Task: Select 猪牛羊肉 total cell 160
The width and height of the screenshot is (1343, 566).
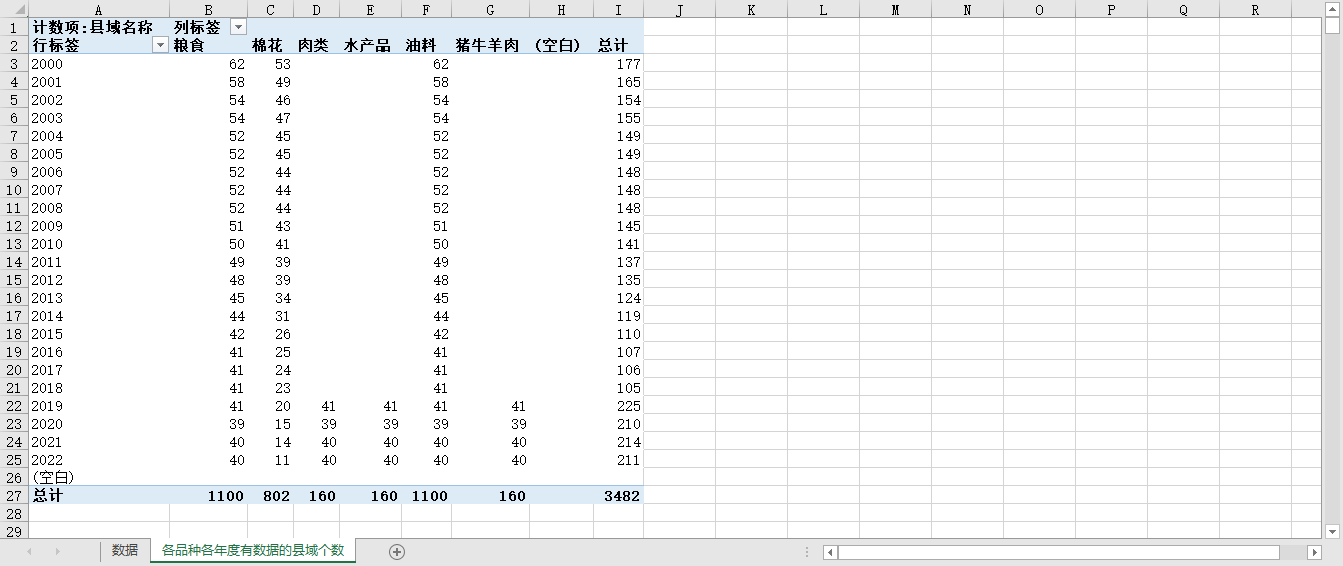Action: point(490,495)
